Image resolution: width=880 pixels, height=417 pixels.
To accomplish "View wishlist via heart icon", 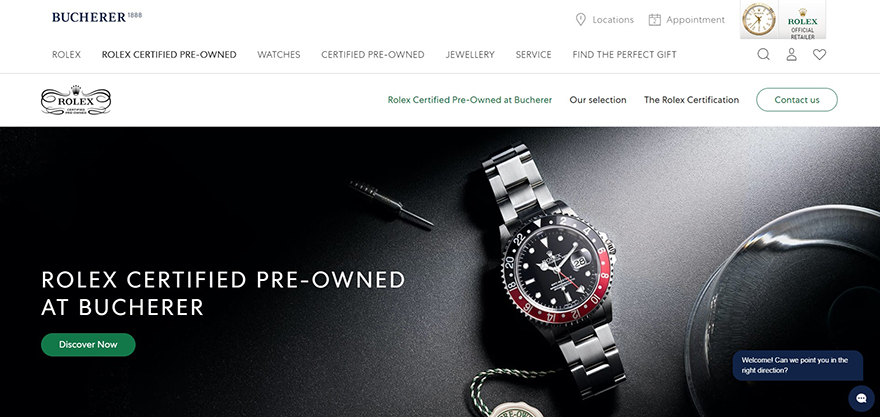I will pyautogui.click(x=819, y=54).
